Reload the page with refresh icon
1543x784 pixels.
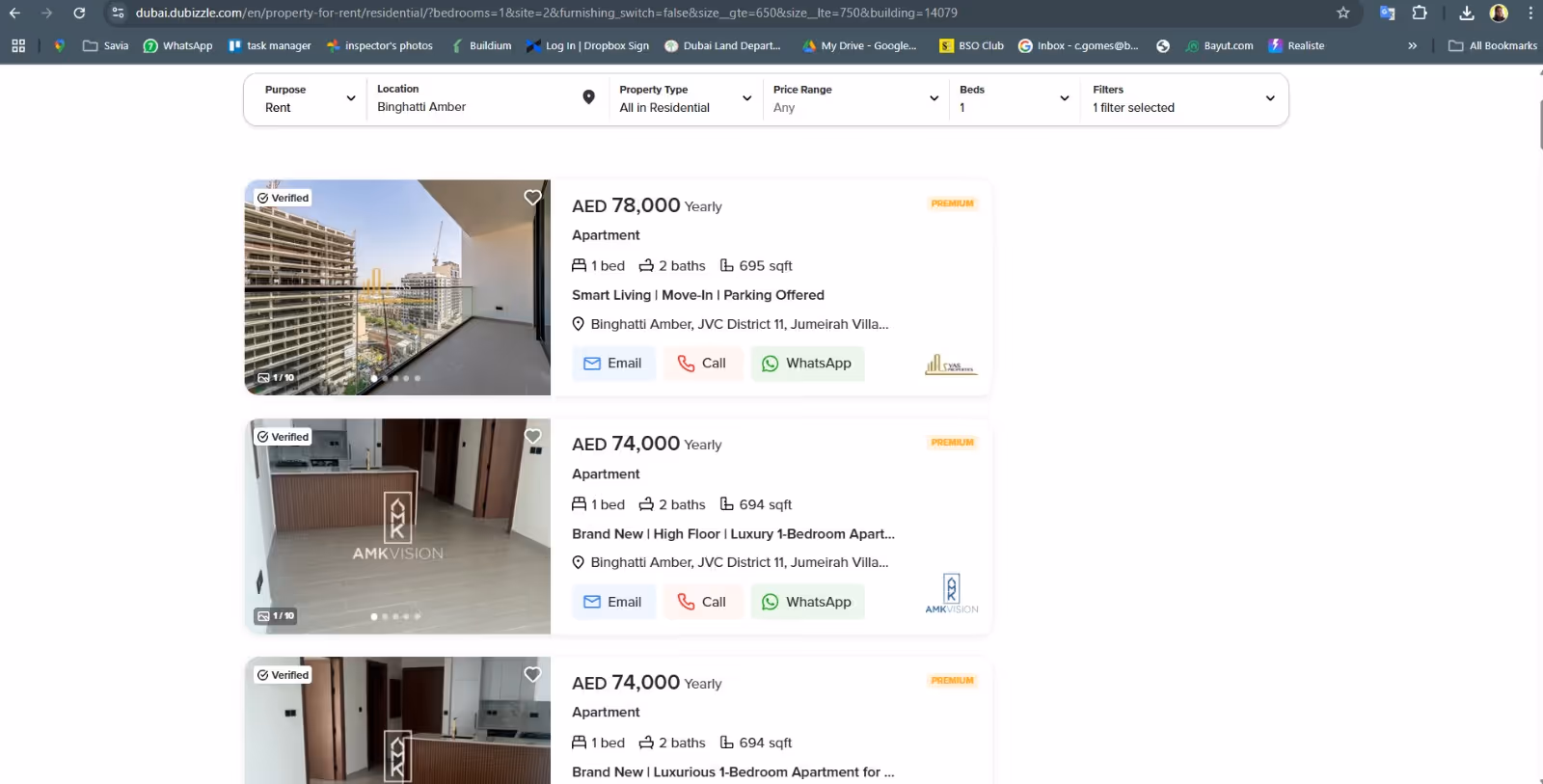(79, 13)
